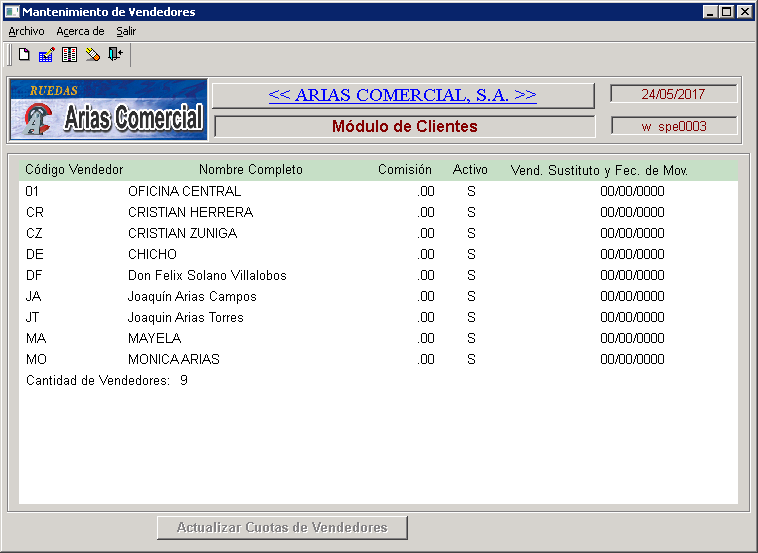
Task: Select vendor CRISTIAN ZUNIGA
Action: point(379,233)
